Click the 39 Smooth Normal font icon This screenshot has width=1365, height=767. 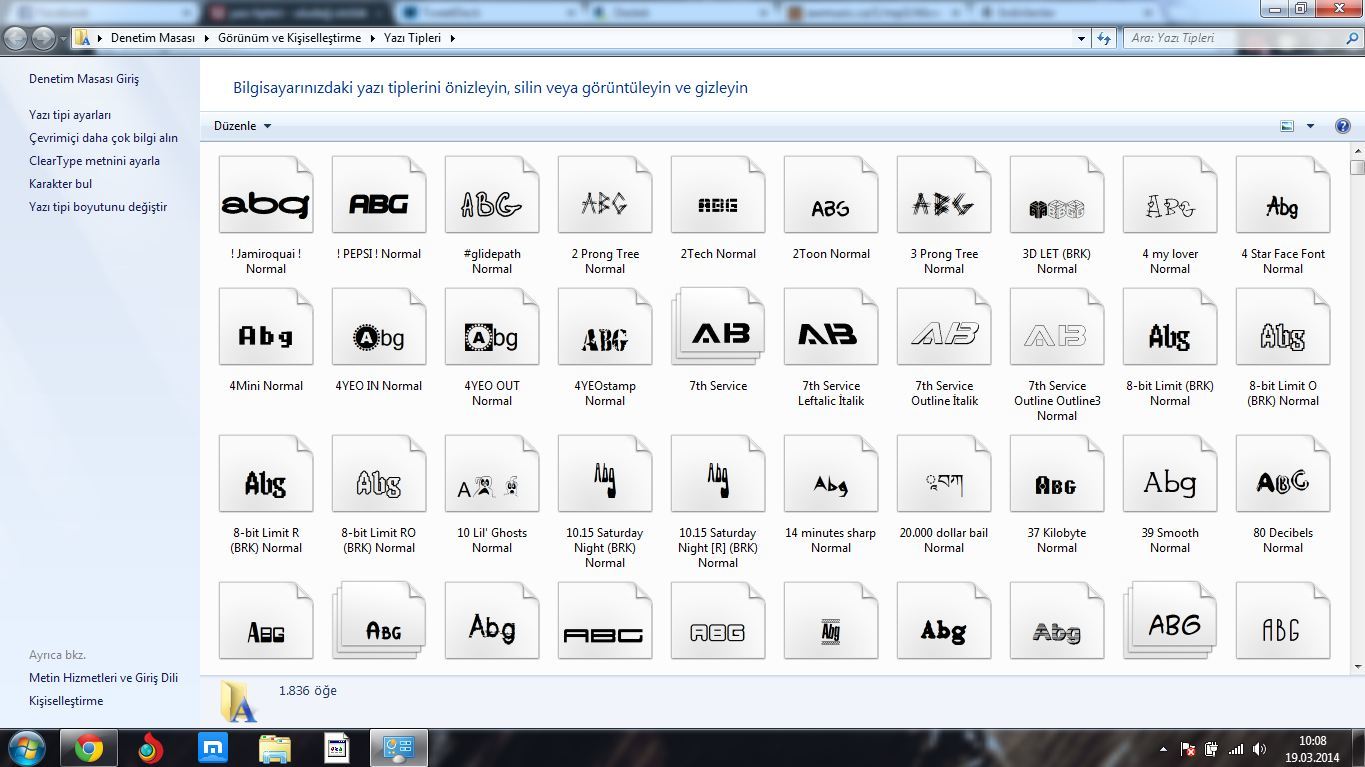[1169, 484]
